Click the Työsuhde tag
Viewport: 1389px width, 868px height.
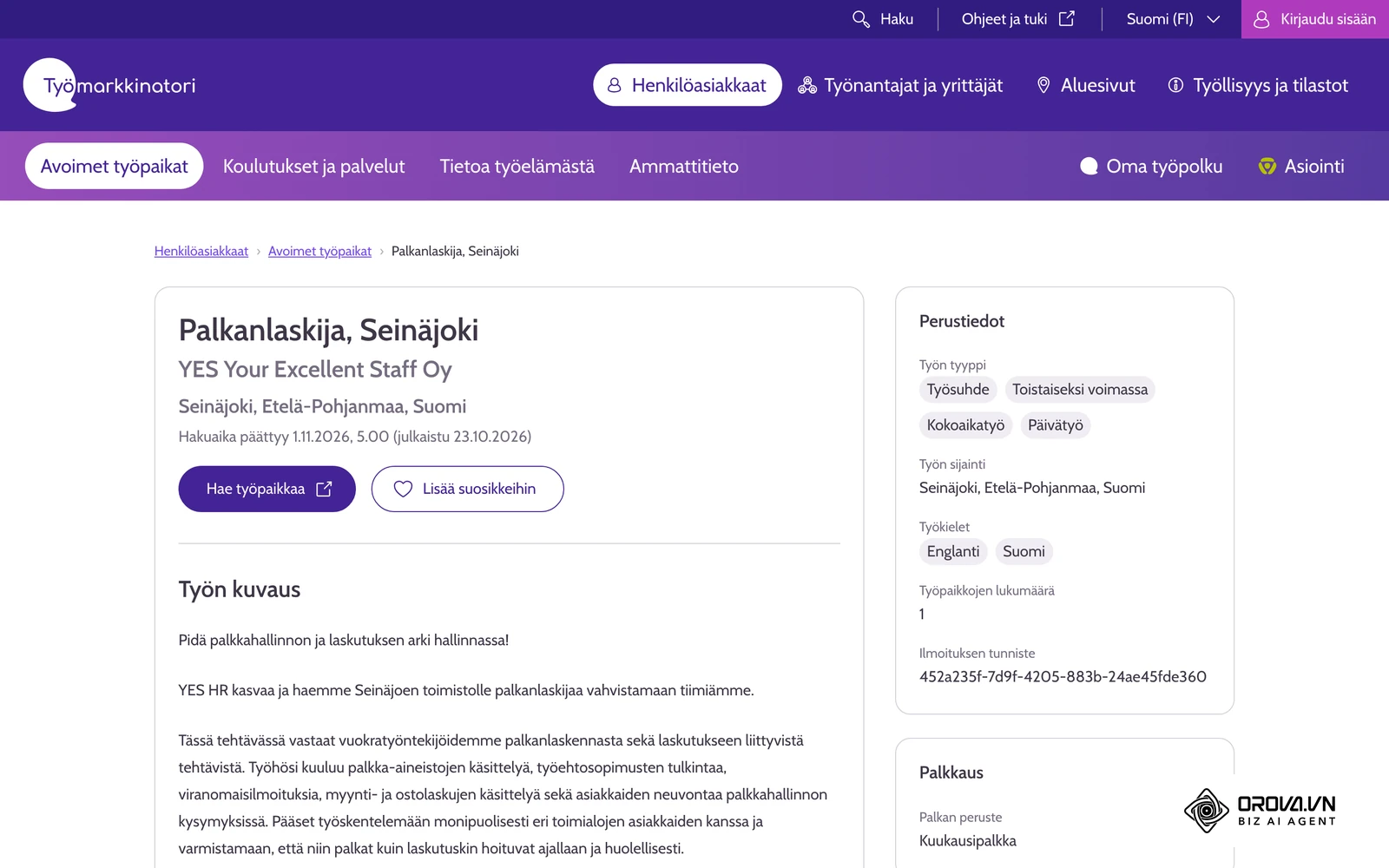[x=958, y=390]
